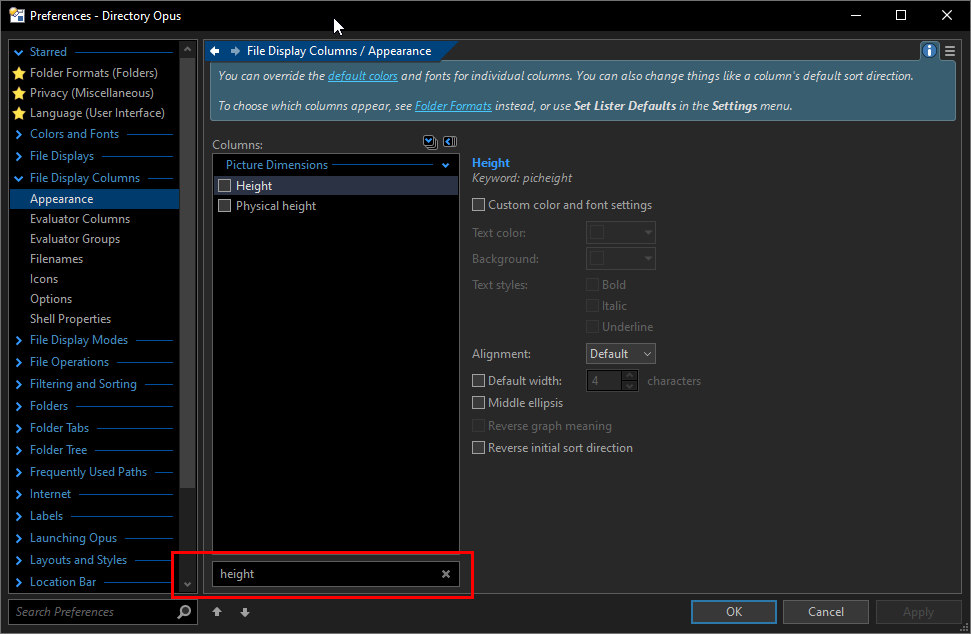Click the OK button
This screenshot has width=971, height=634.
734,612
